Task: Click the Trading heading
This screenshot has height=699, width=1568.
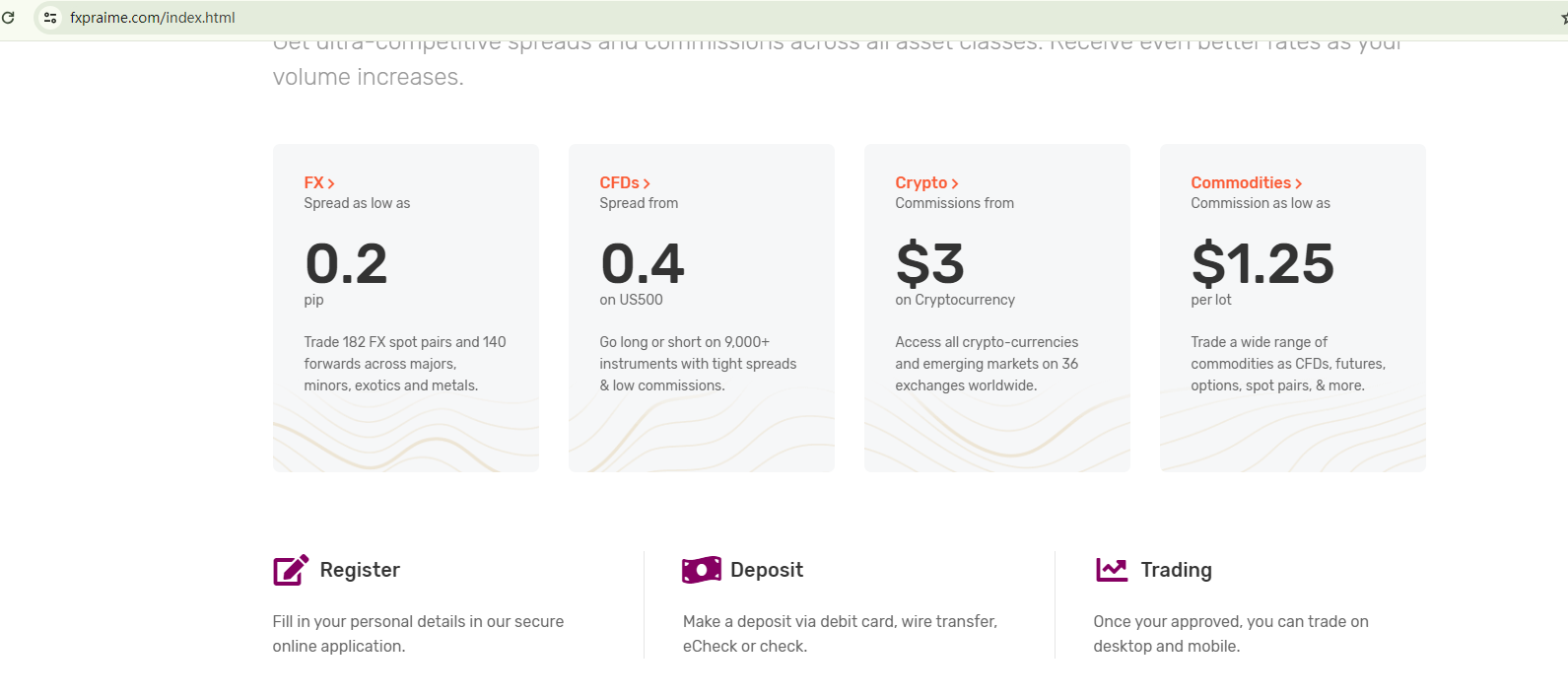Action: click(1176, 570)
